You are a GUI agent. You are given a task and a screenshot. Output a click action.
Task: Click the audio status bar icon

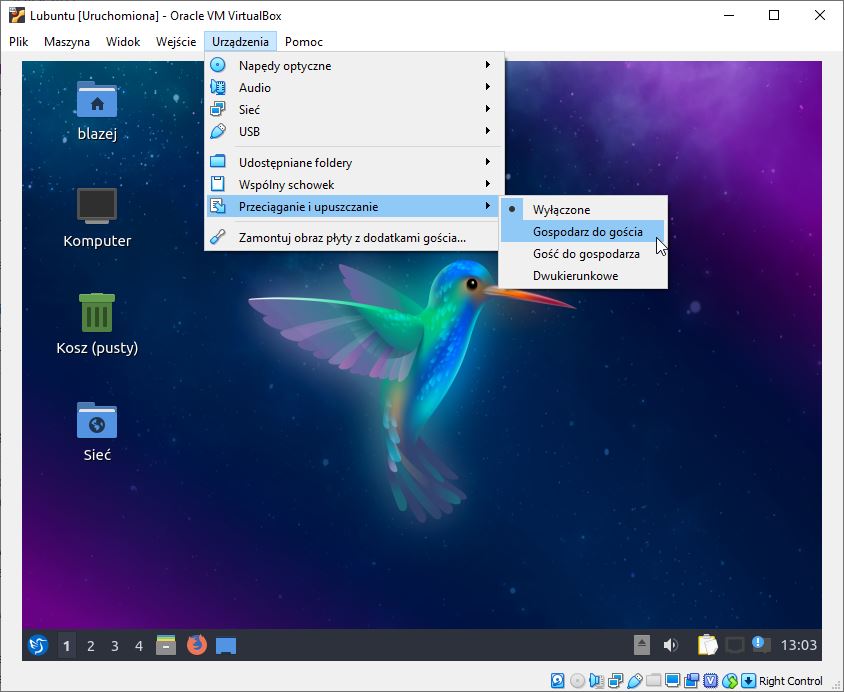coord(596,681)
